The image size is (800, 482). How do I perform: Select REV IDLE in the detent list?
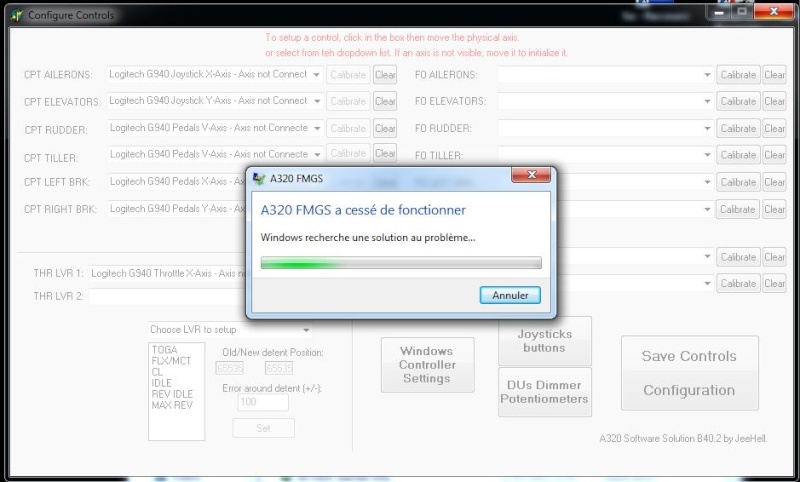pyautogui.click(x=172, y=394)
